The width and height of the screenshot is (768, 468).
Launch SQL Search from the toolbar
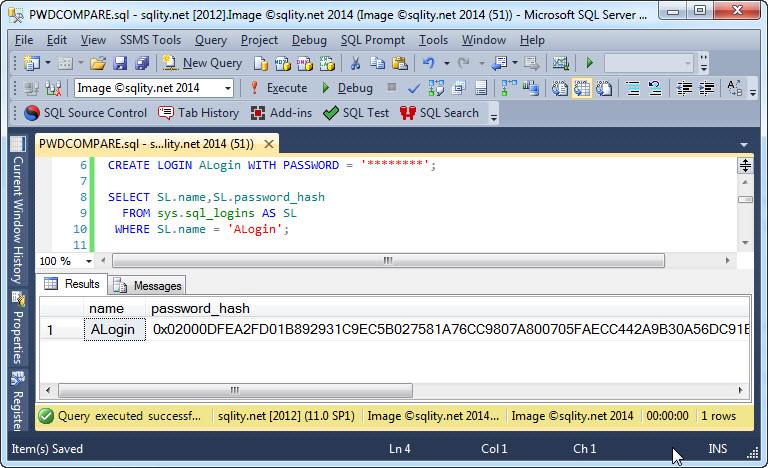pos(439,113)
